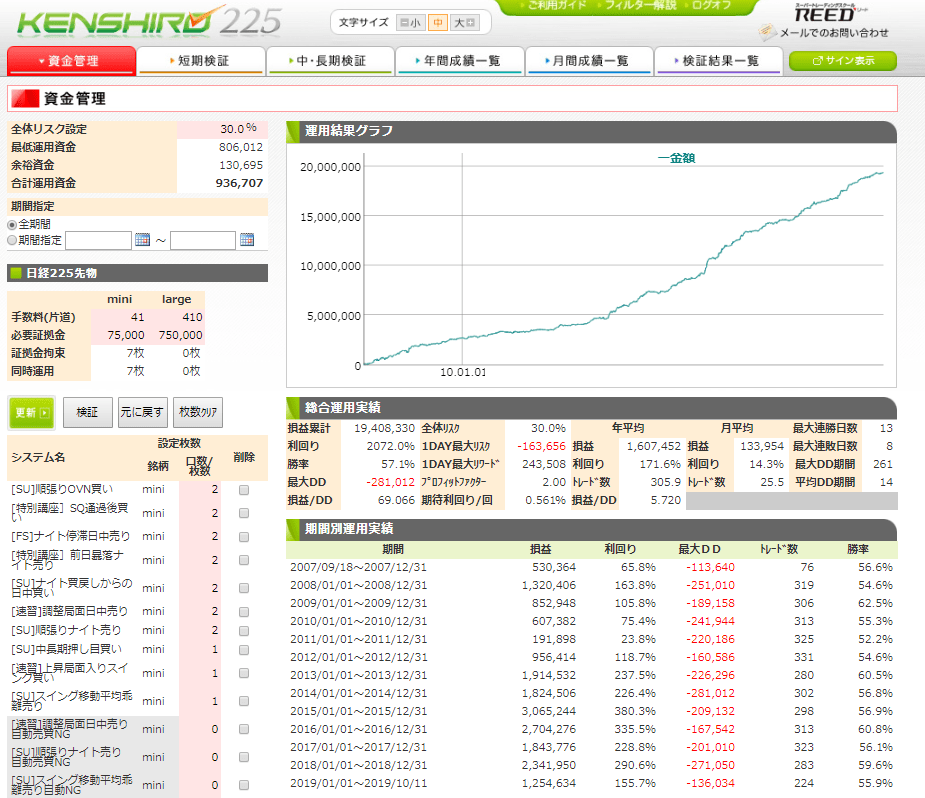This screenshot has width=925, height=798.
Task: Open calendar picker for the start date
Action: (142, 240)
